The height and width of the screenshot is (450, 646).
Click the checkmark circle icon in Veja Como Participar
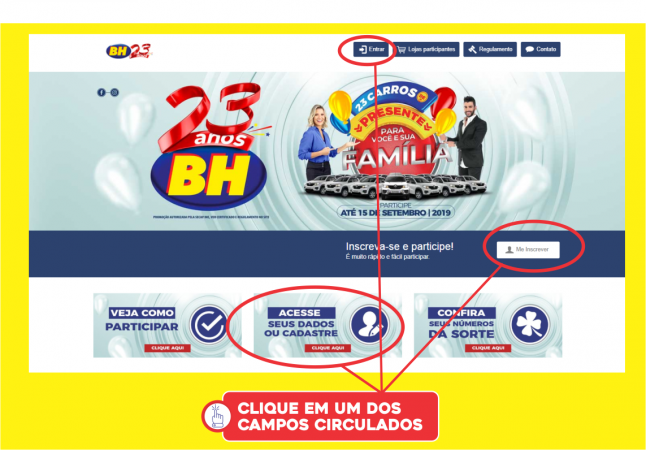coord(209,325)
